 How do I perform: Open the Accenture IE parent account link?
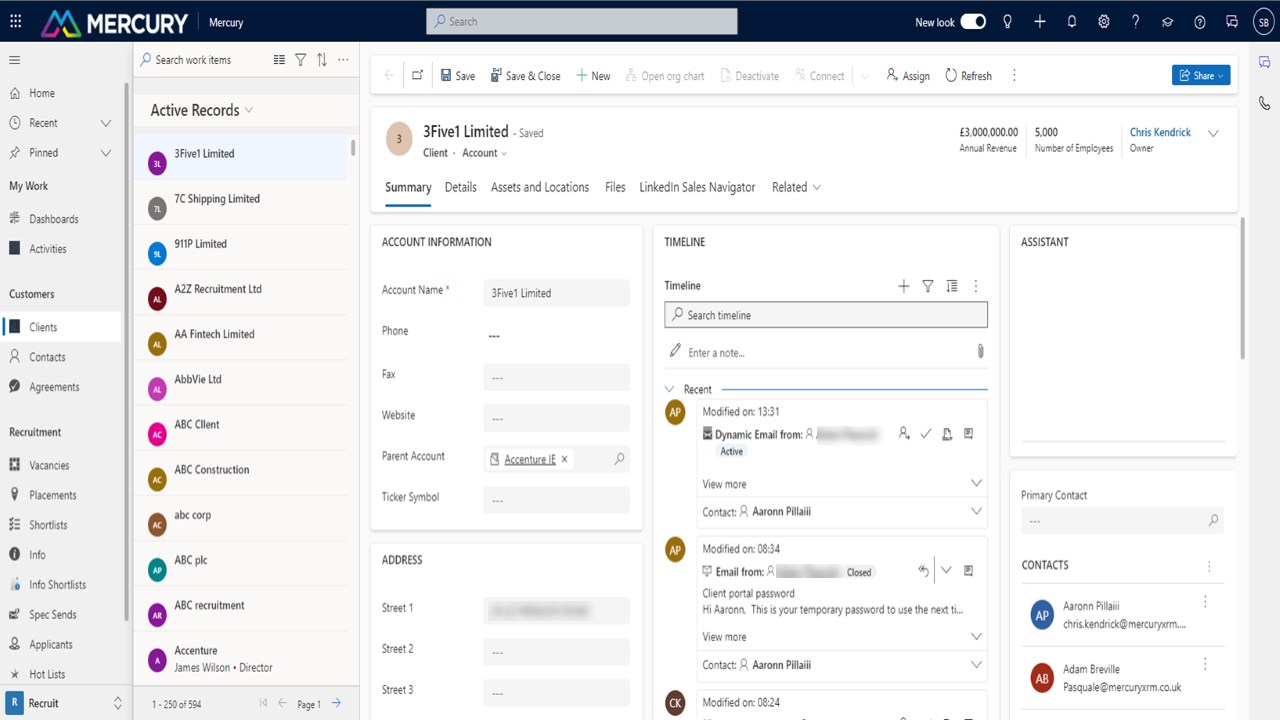click(530, 459)
